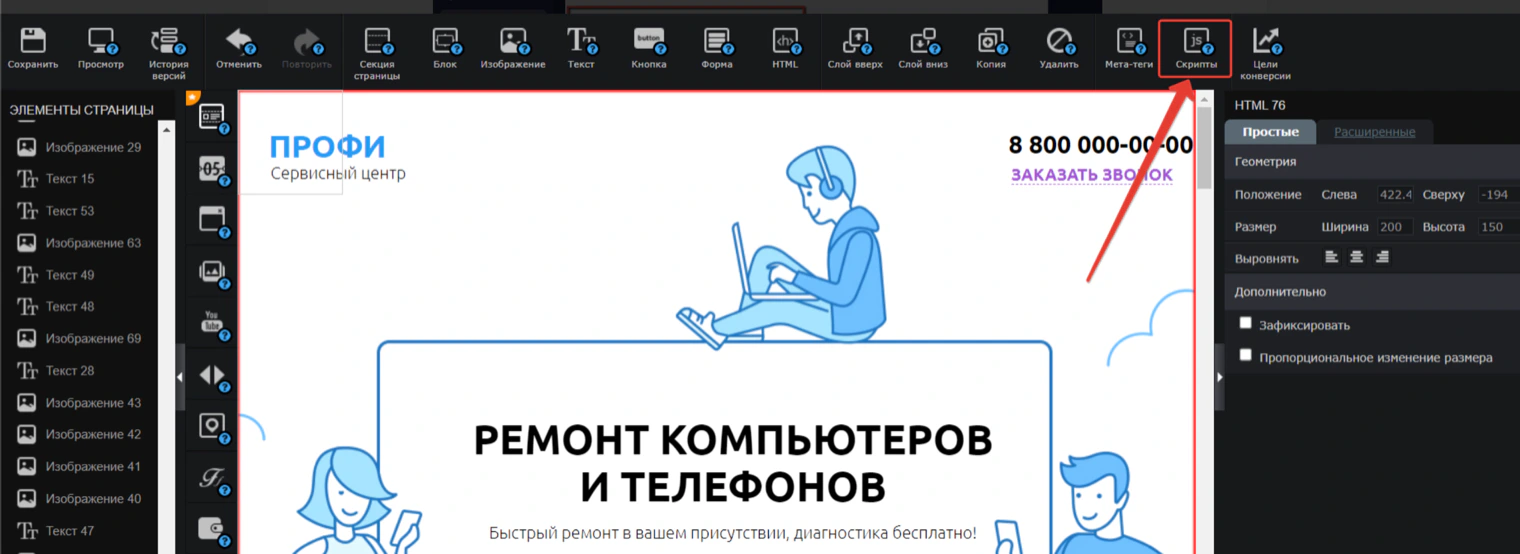Open page Просмотр preview

tap(101, 41)
